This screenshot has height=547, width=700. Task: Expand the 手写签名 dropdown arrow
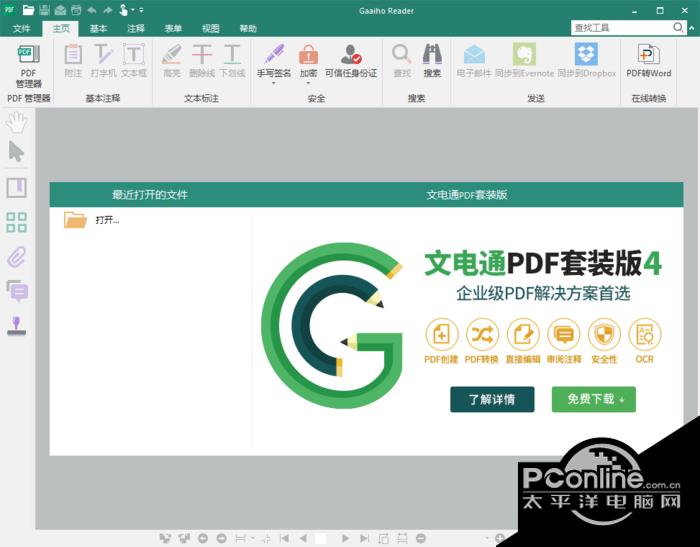[x=274, y=83]
